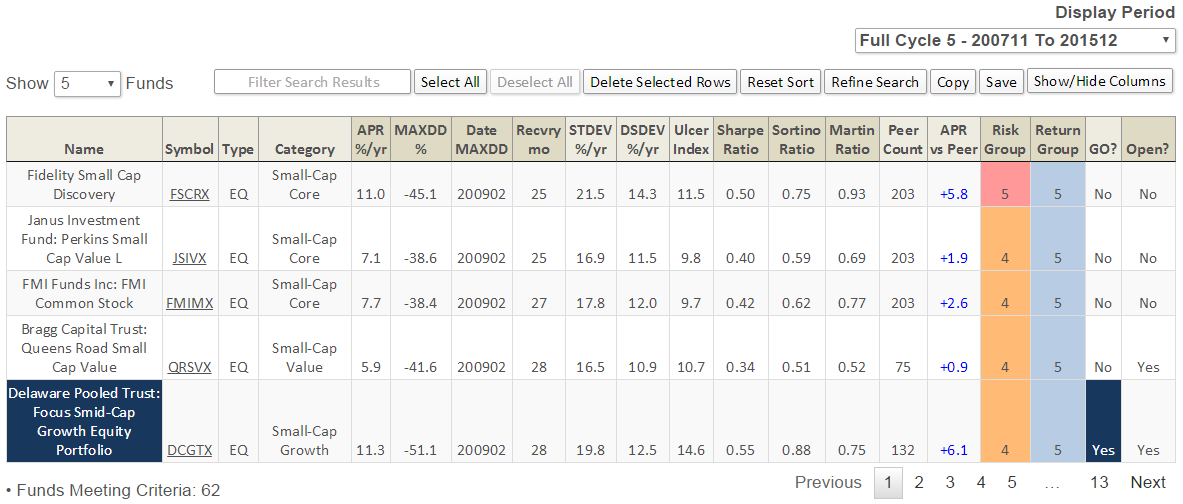
Task: Click the Reset Sort button
Action: (781, 82)
